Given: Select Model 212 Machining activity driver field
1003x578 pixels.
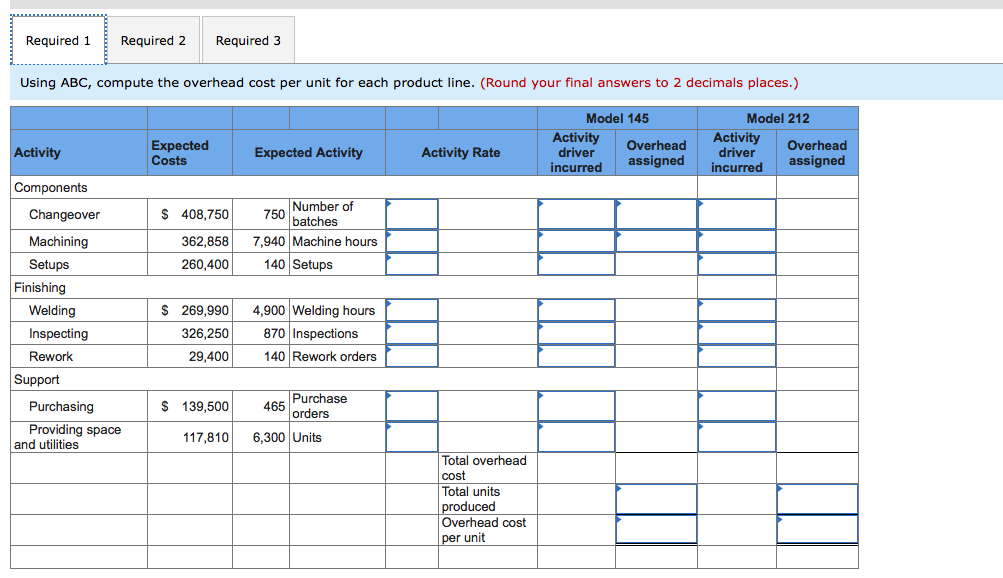Looking at the screenshot, I should tap(737, 241).
